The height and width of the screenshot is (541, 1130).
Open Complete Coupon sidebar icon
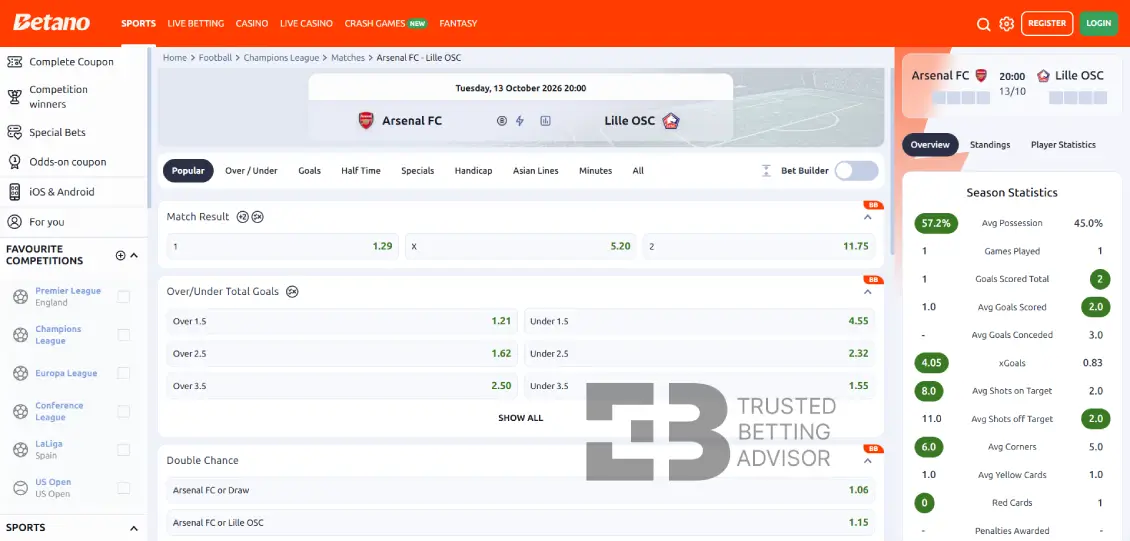14,62
